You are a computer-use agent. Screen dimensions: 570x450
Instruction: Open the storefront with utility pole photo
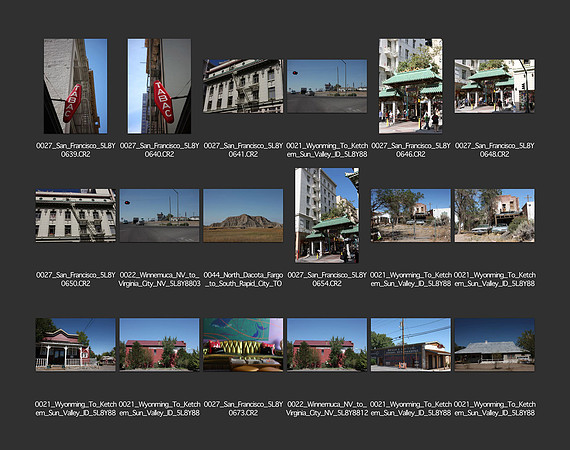[x=411, y=345]
